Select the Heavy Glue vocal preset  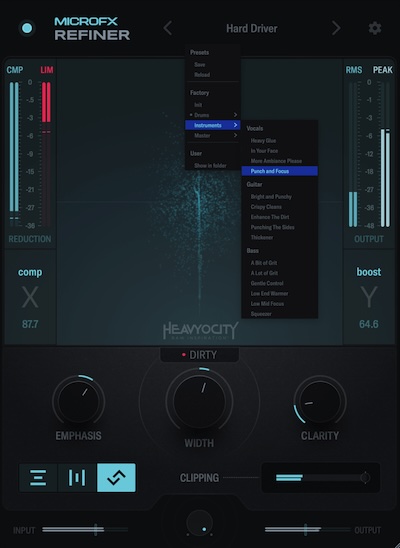point(280,140)
